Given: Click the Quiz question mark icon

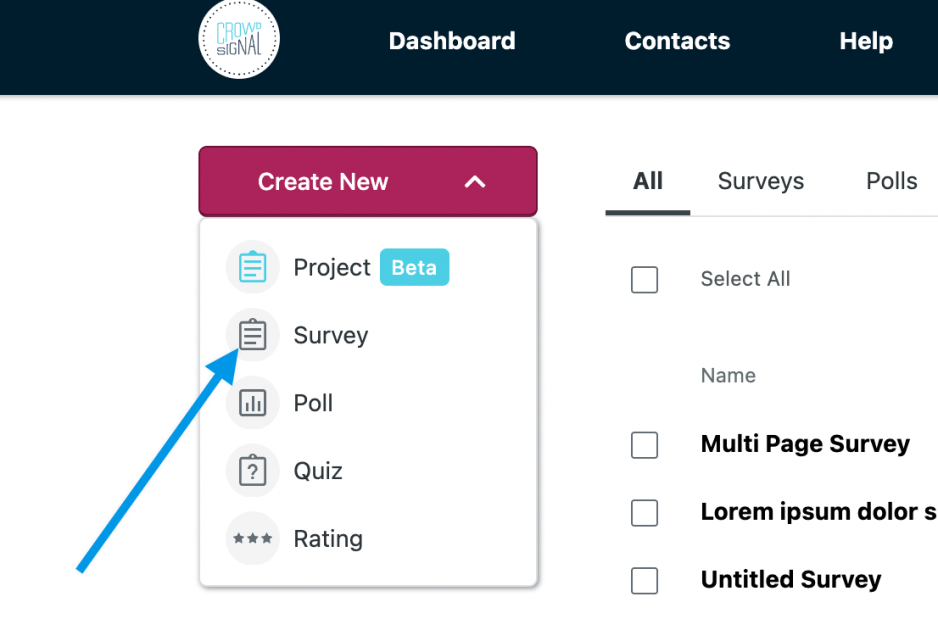Looking at the screenshot, I should pyautogui.click(x=253, y=471).
